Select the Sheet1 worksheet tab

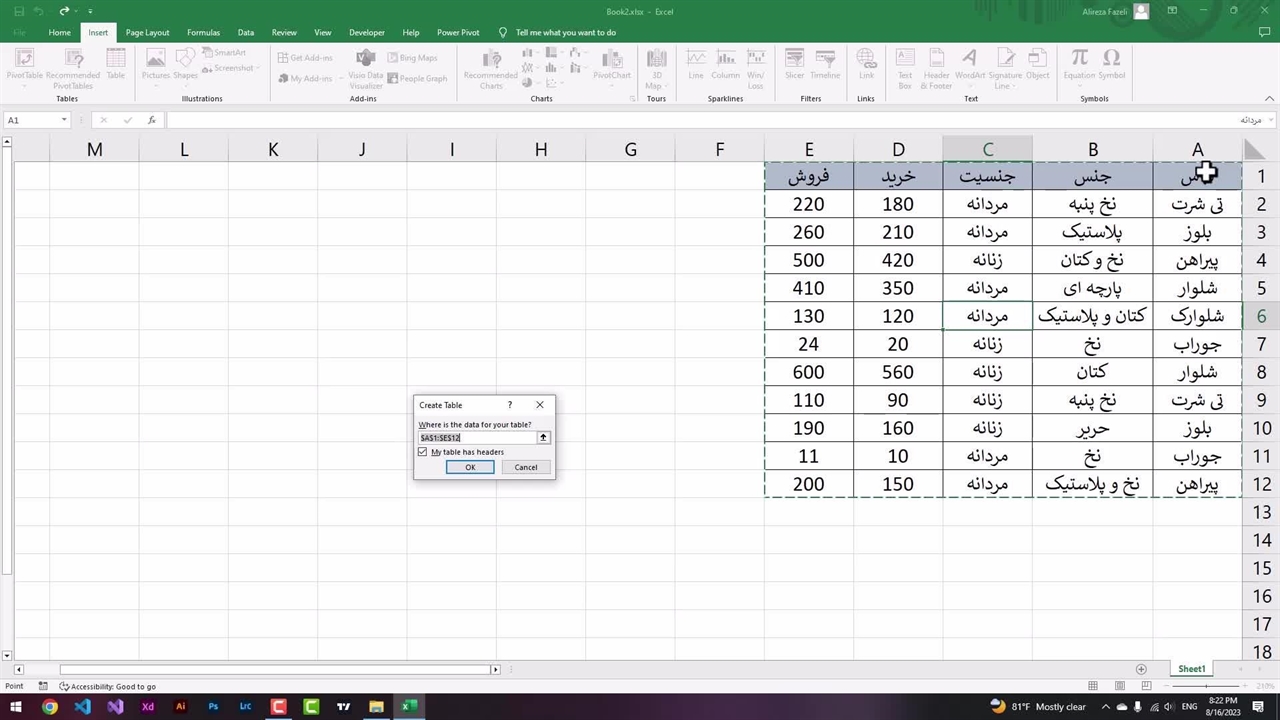pyautogui.click(x=1191, y=669)
